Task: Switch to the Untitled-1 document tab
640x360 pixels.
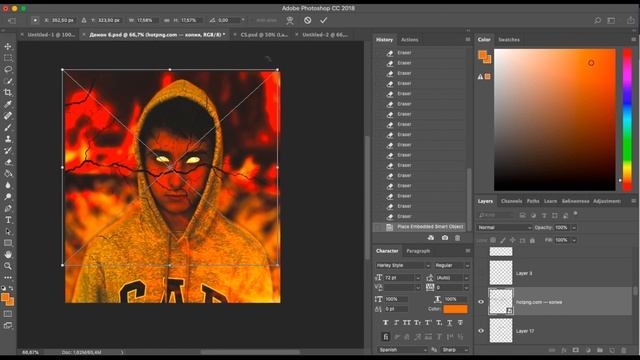Action: point(51,35)
